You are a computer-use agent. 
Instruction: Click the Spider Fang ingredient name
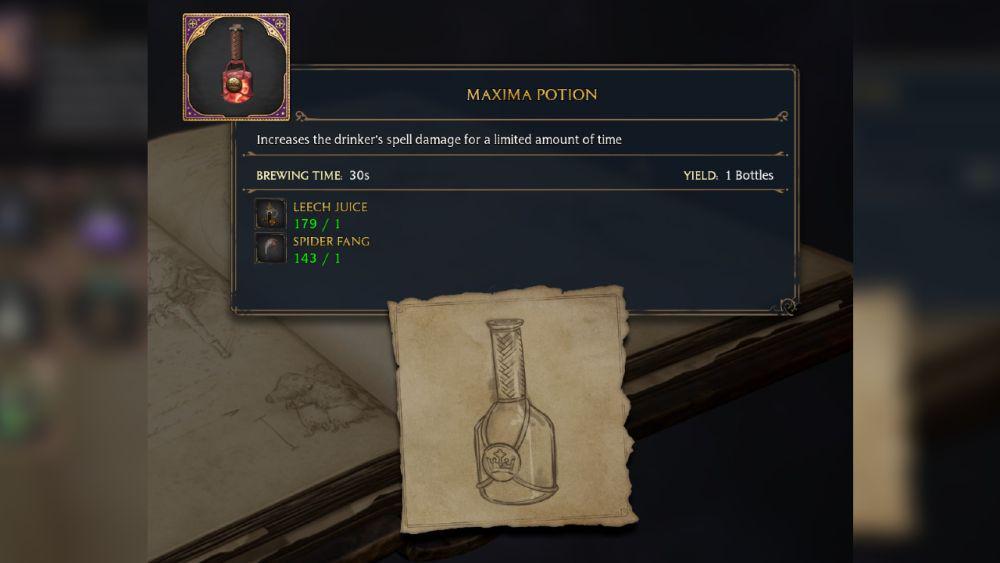tap(331, 241)
